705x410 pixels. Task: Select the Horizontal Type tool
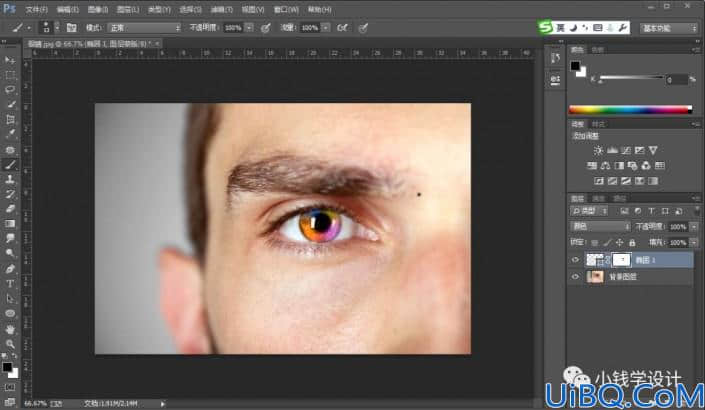point(10,284)
